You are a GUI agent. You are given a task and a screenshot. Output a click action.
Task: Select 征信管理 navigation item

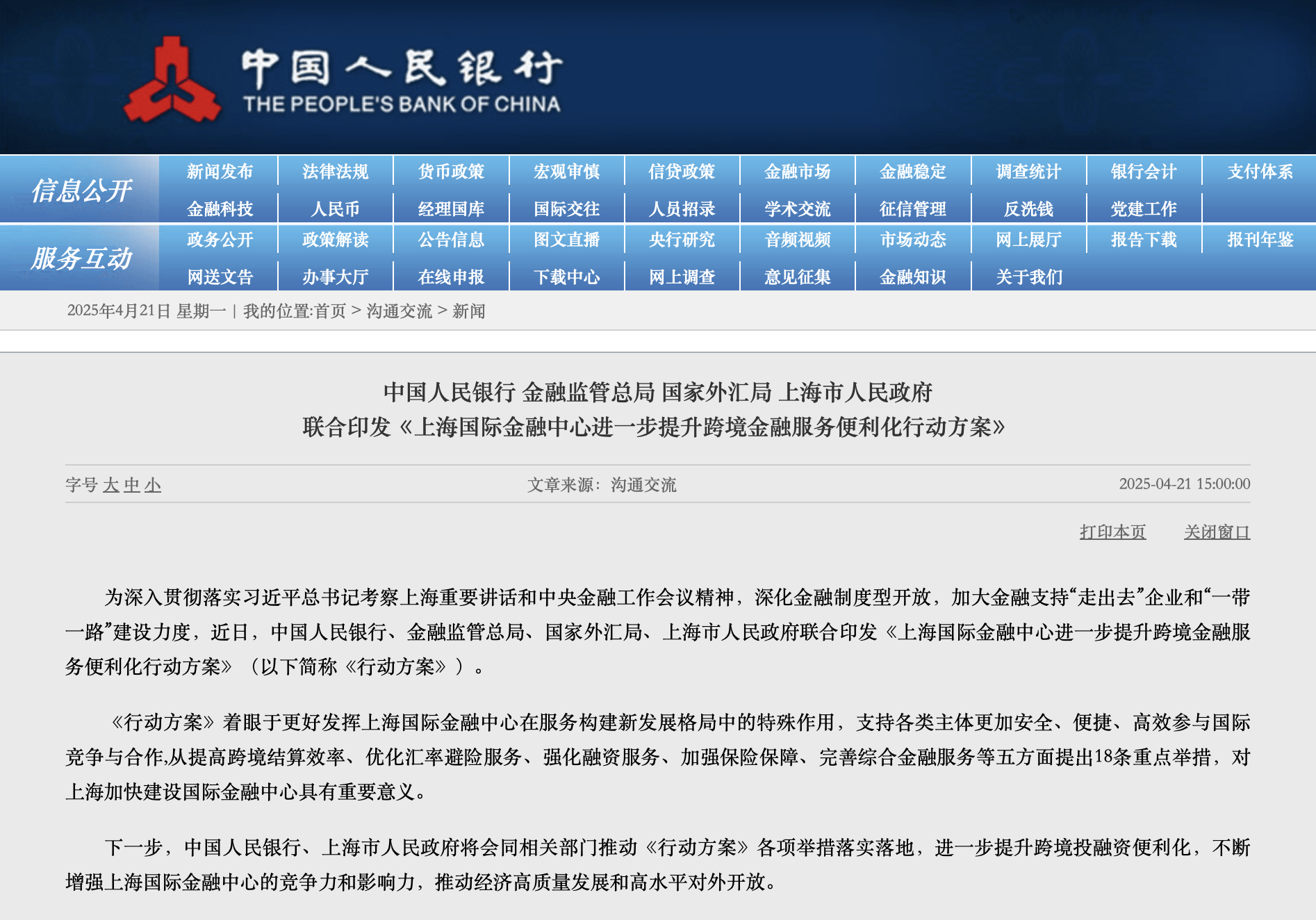tap(912, 208)
